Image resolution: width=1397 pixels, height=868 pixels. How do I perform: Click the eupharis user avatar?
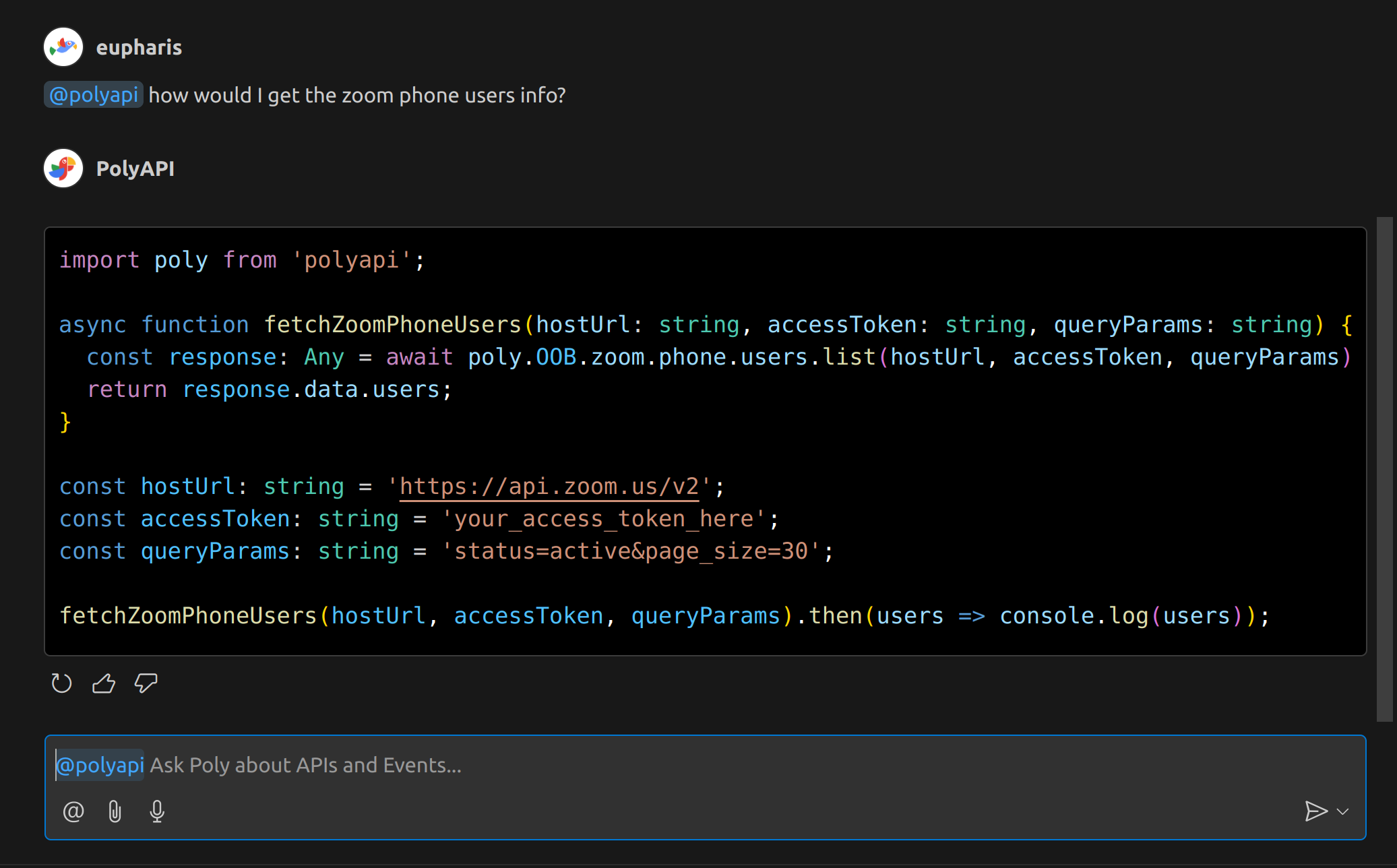[63, 47]
